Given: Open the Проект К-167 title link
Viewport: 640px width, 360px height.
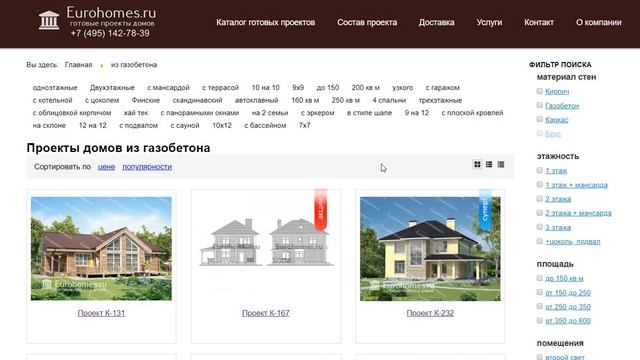Looking at the screenshot, I should point(266,313).
